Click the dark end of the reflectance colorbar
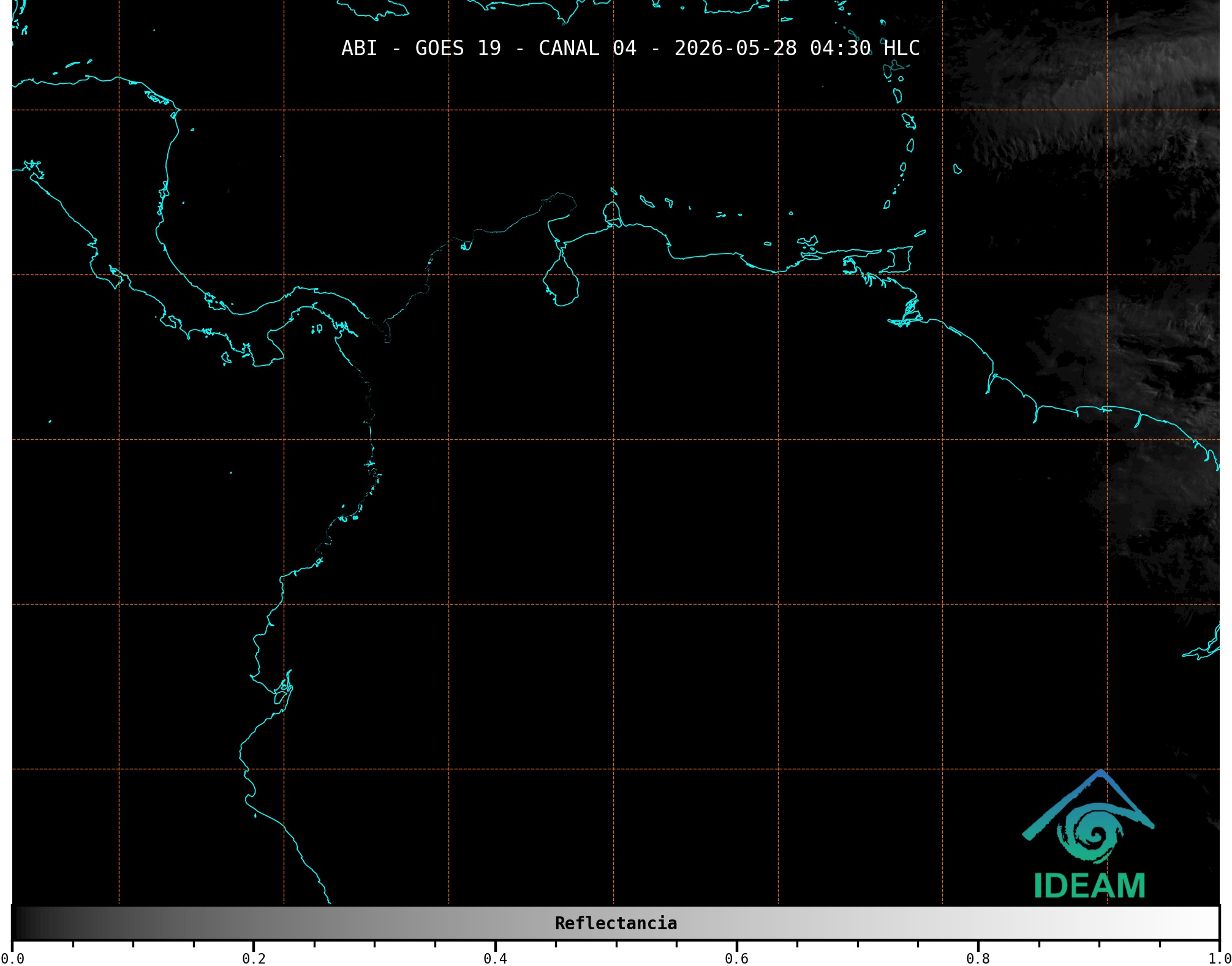 click(28, 923)
